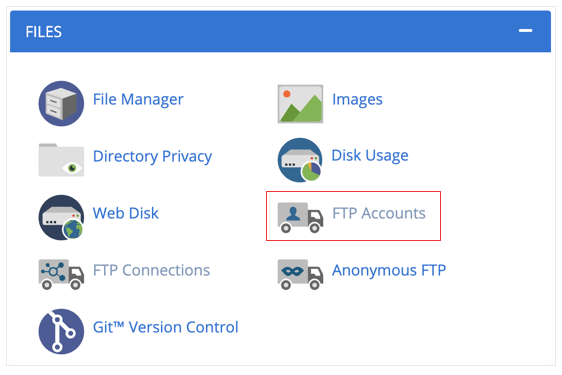
Task: Open the Disk Usage pie chart icon
Action: (x=300, y=160)
